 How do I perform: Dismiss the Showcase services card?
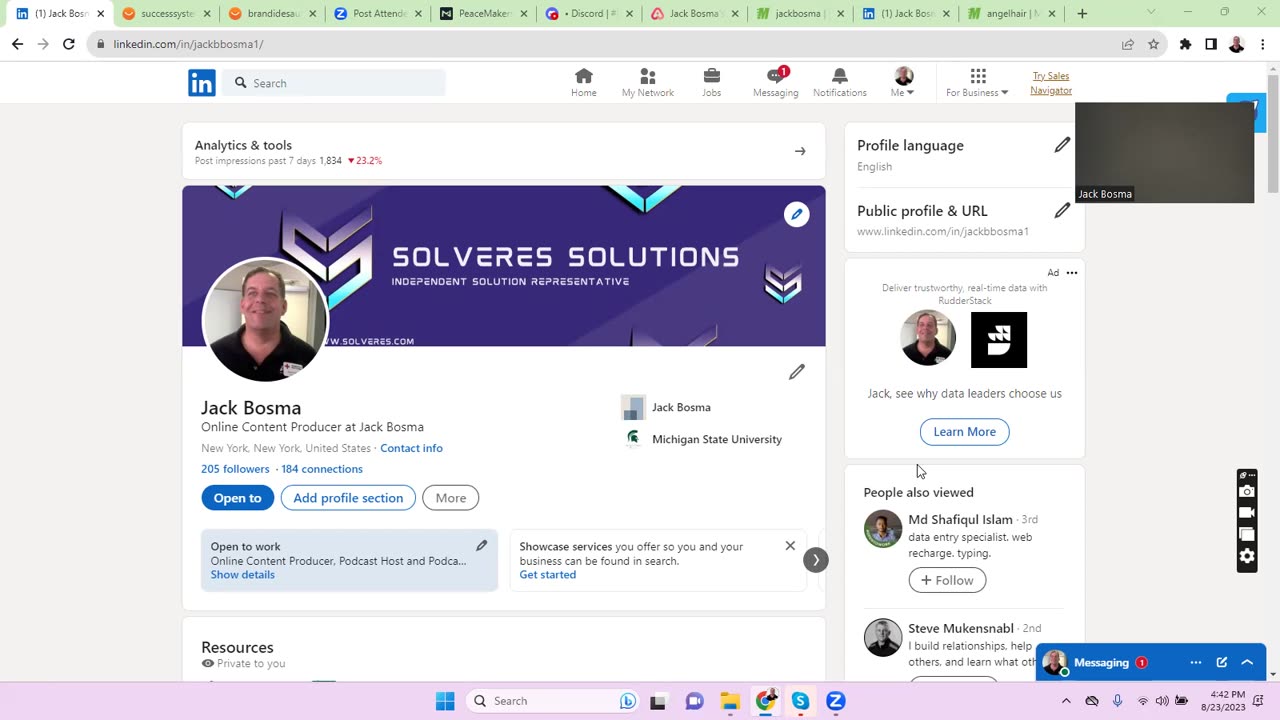tap(790, 546)
